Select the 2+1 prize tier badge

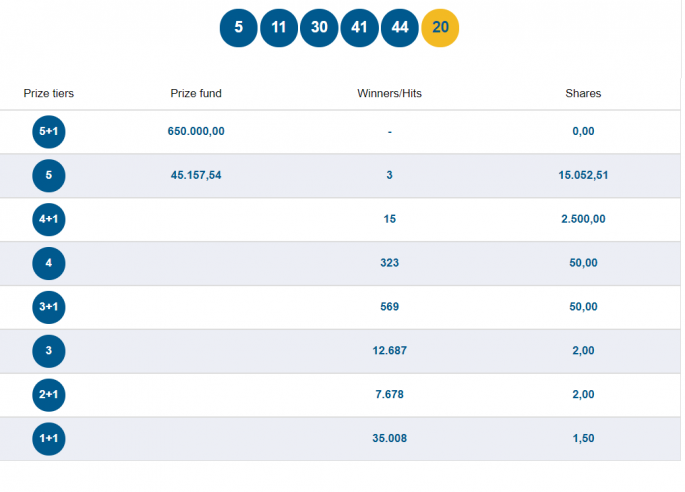pyautogui.click(x=49, y=395)
